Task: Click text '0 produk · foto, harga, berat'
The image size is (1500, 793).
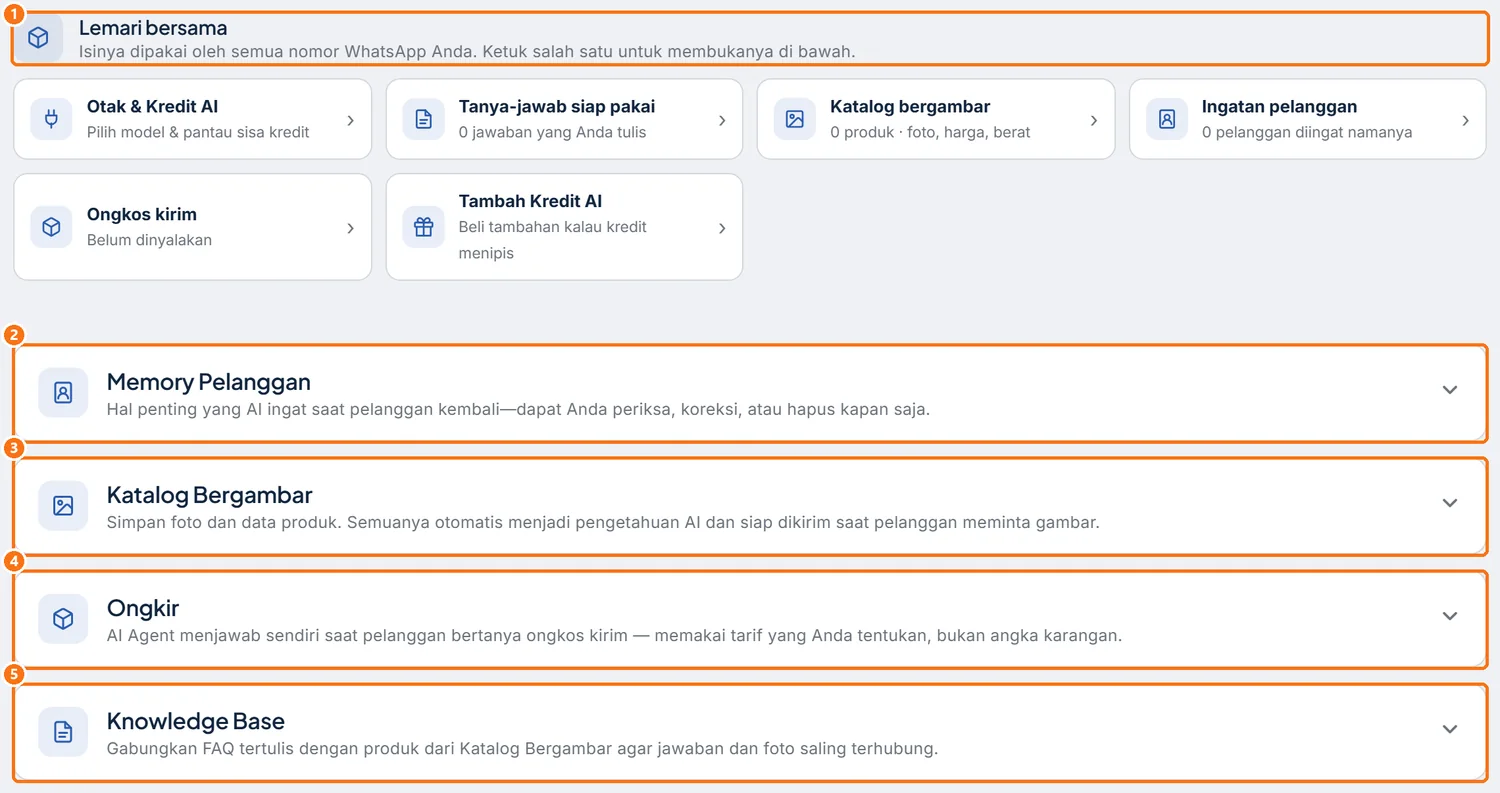Action: [x=930, y=132]
